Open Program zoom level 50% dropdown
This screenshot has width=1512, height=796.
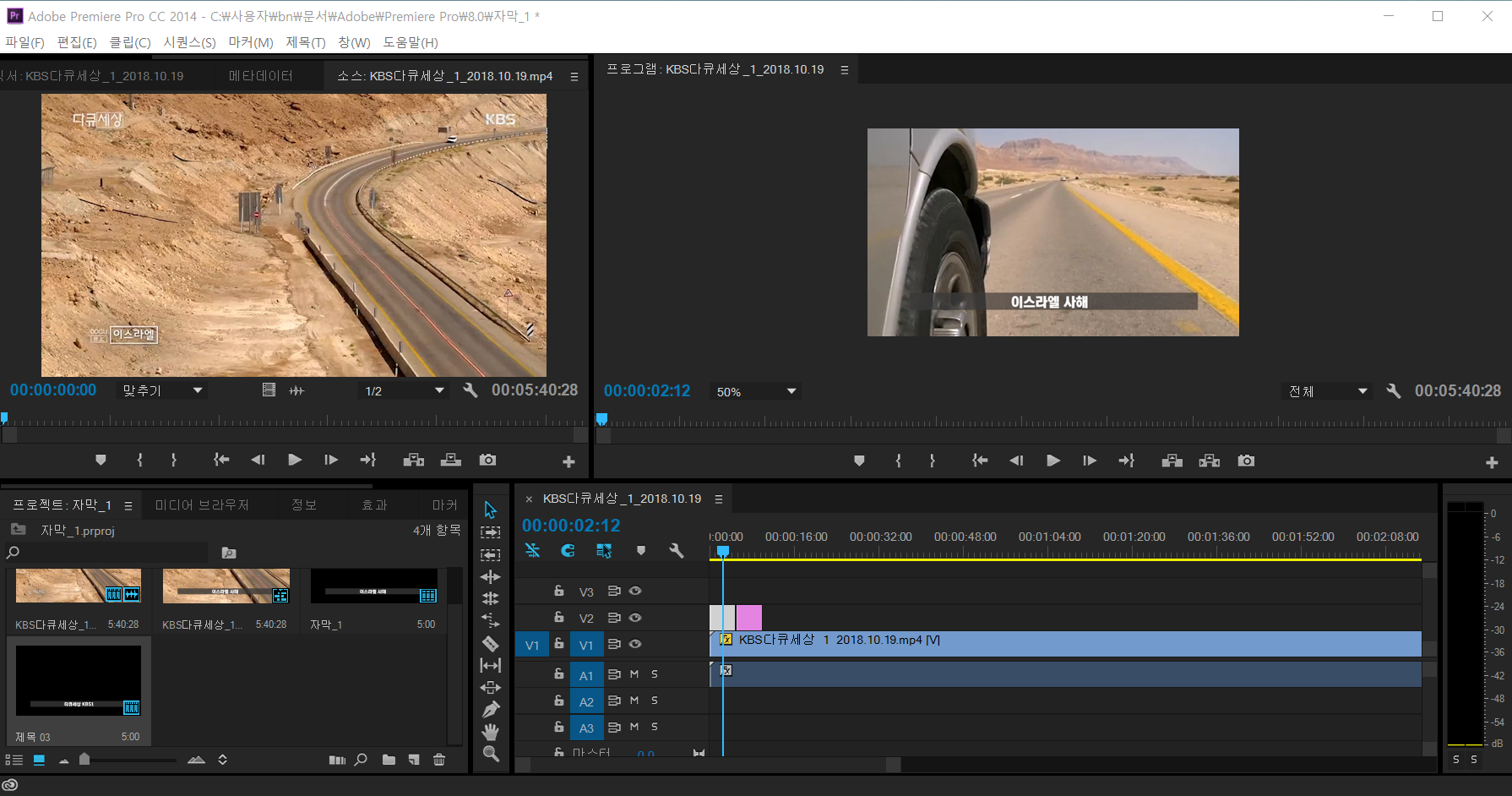tap(755, 391)
